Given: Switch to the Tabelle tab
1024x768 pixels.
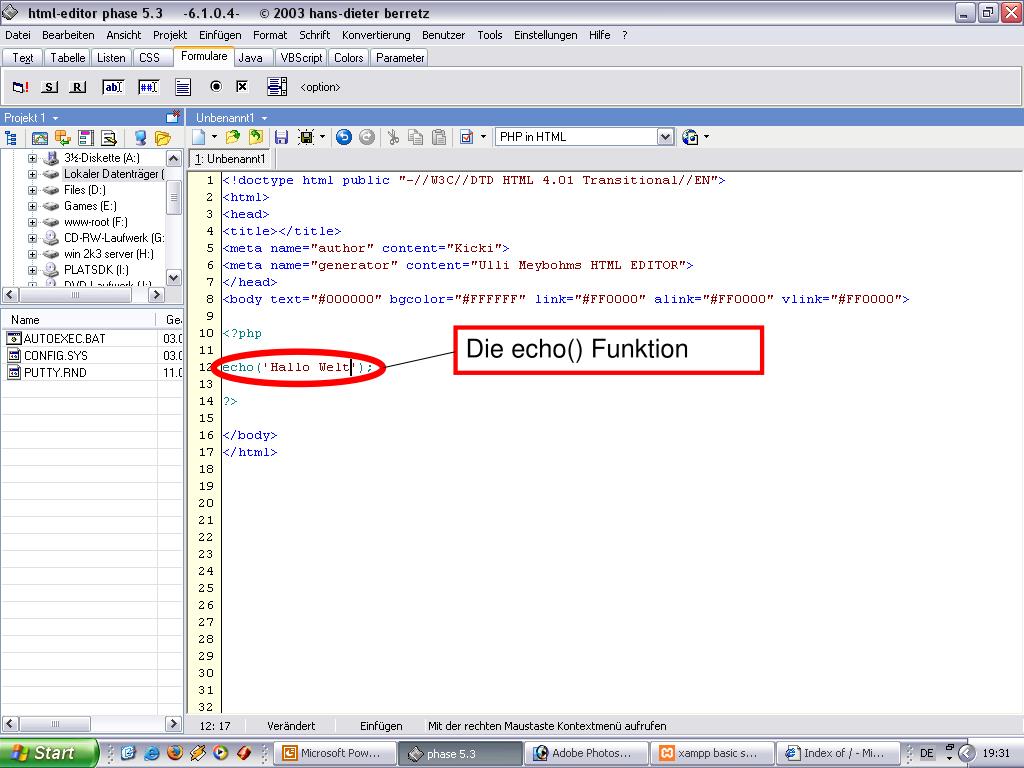Looking at the screenshot, I should (x=67, y=57).
